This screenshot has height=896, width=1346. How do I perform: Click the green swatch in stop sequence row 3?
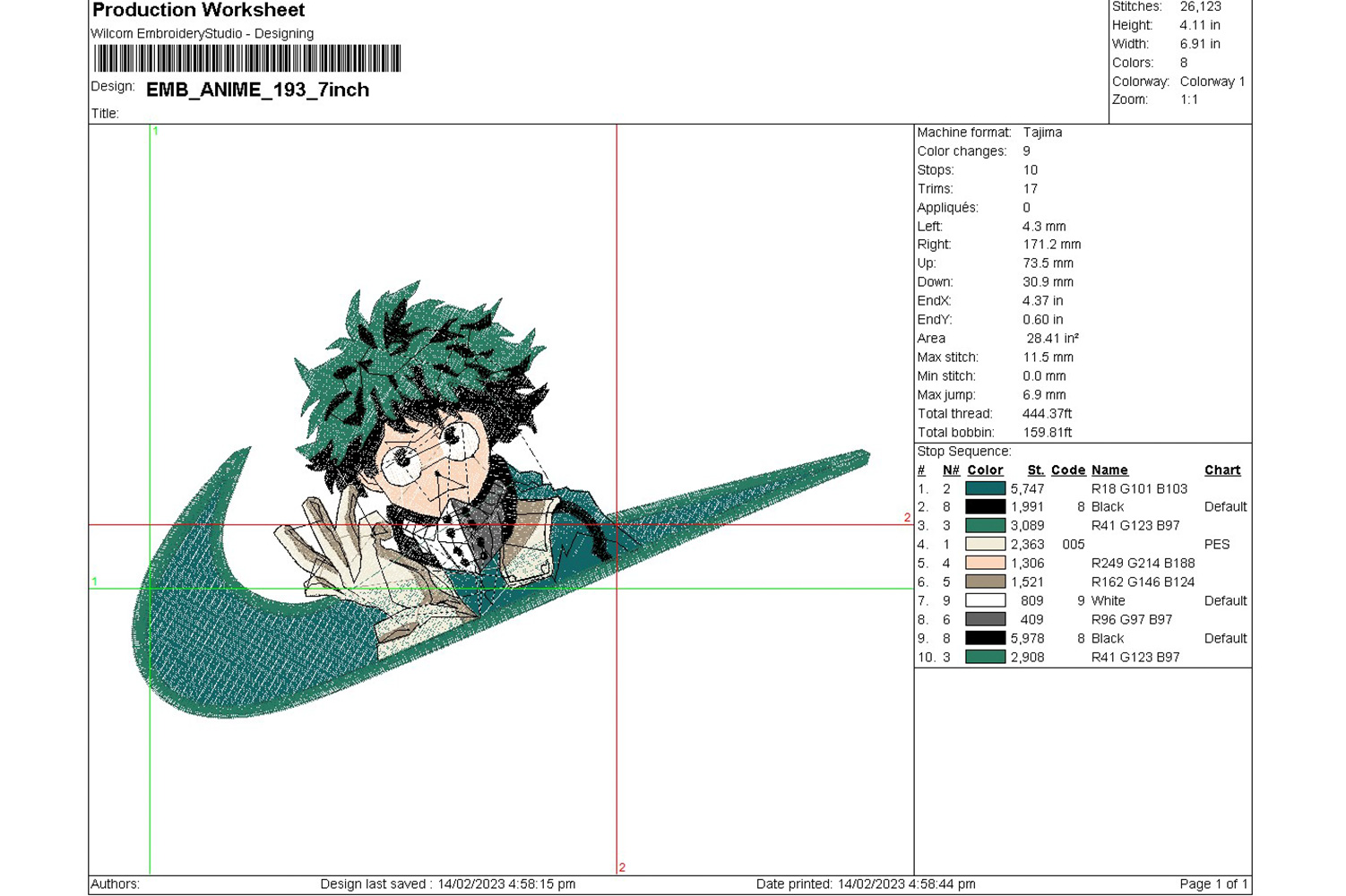(985, 526)
